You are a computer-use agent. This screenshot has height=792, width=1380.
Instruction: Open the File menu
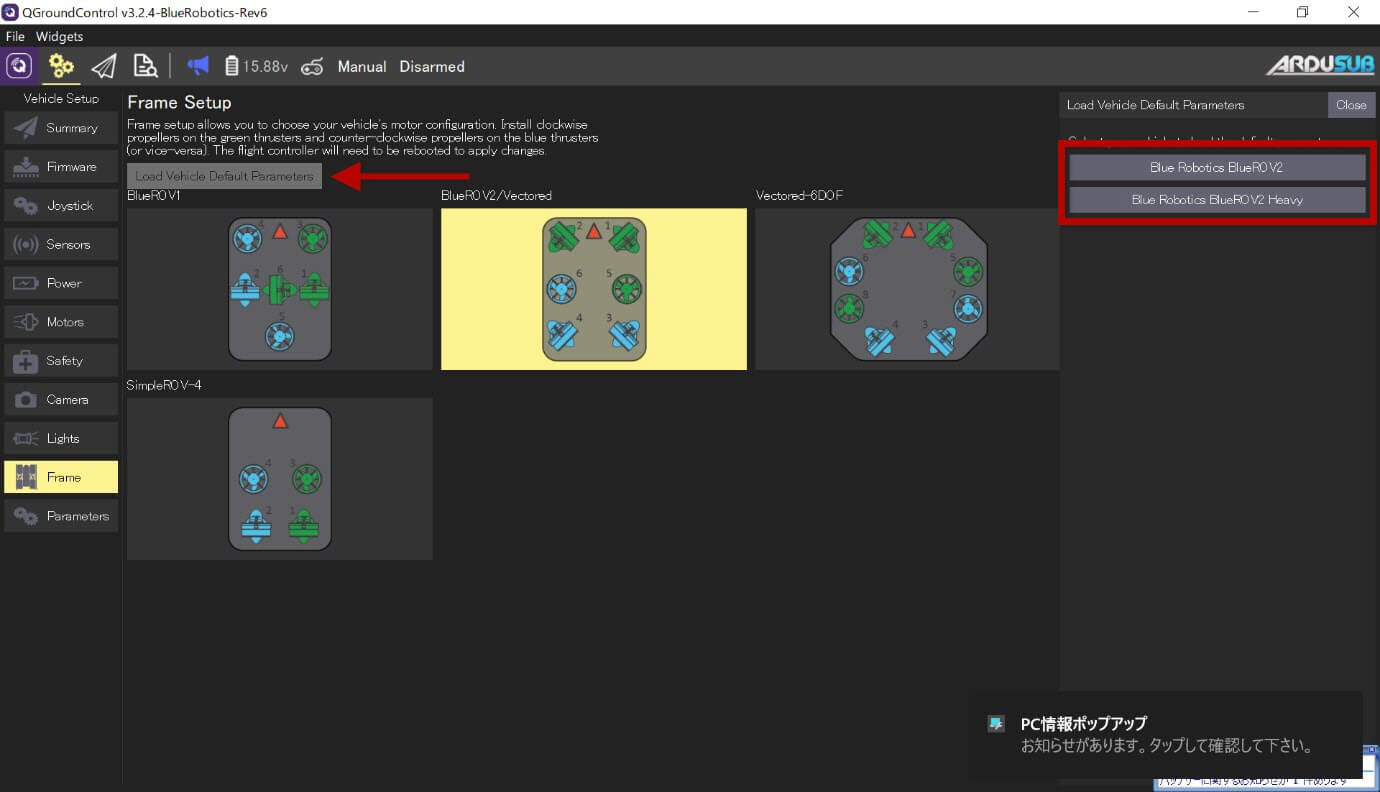point(15,36)
